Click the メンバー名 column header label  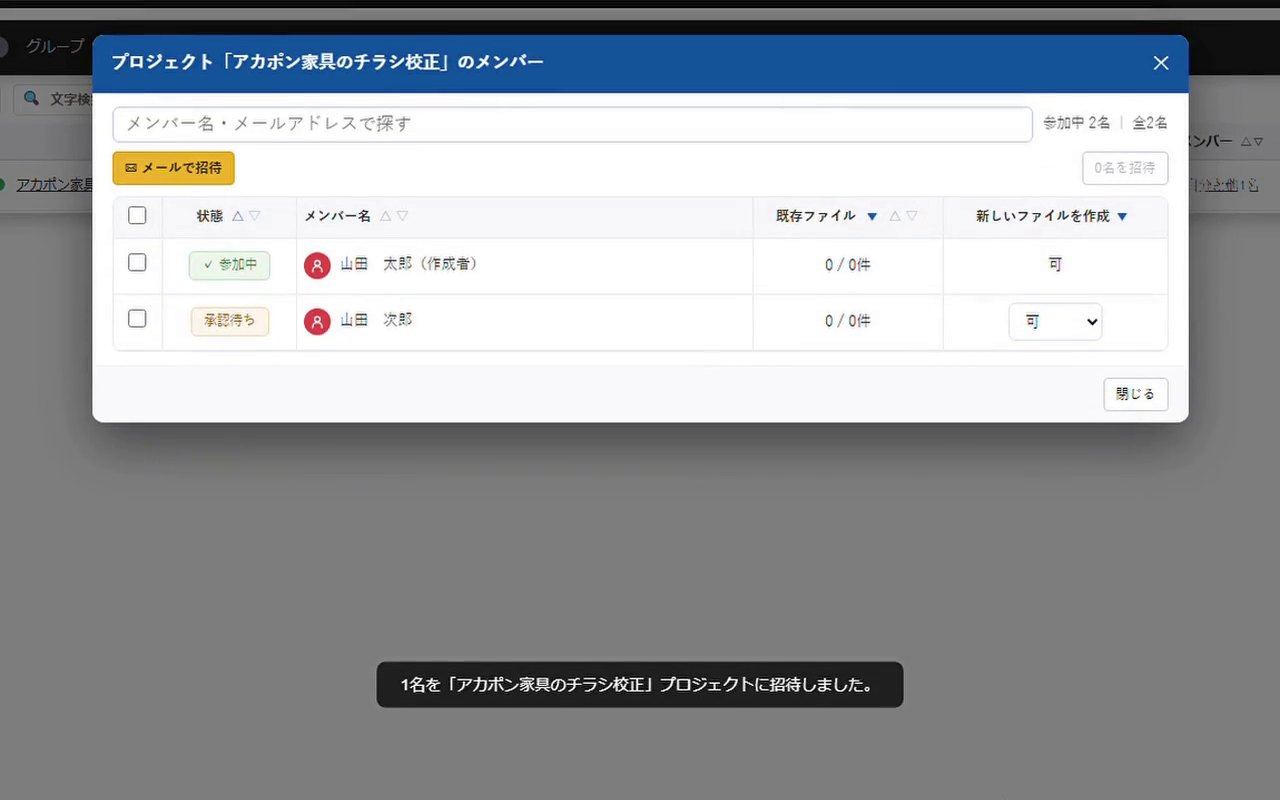(x=338, y=216)
